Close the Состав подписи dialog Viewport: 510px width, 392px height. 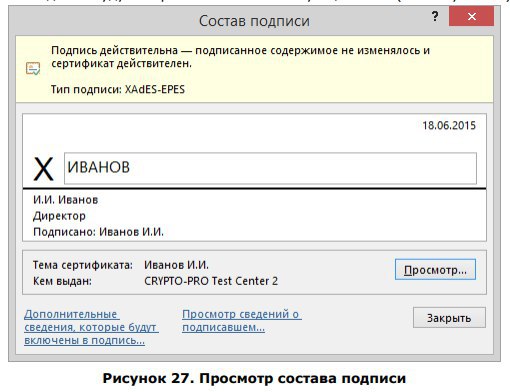(x=471, y=16)
